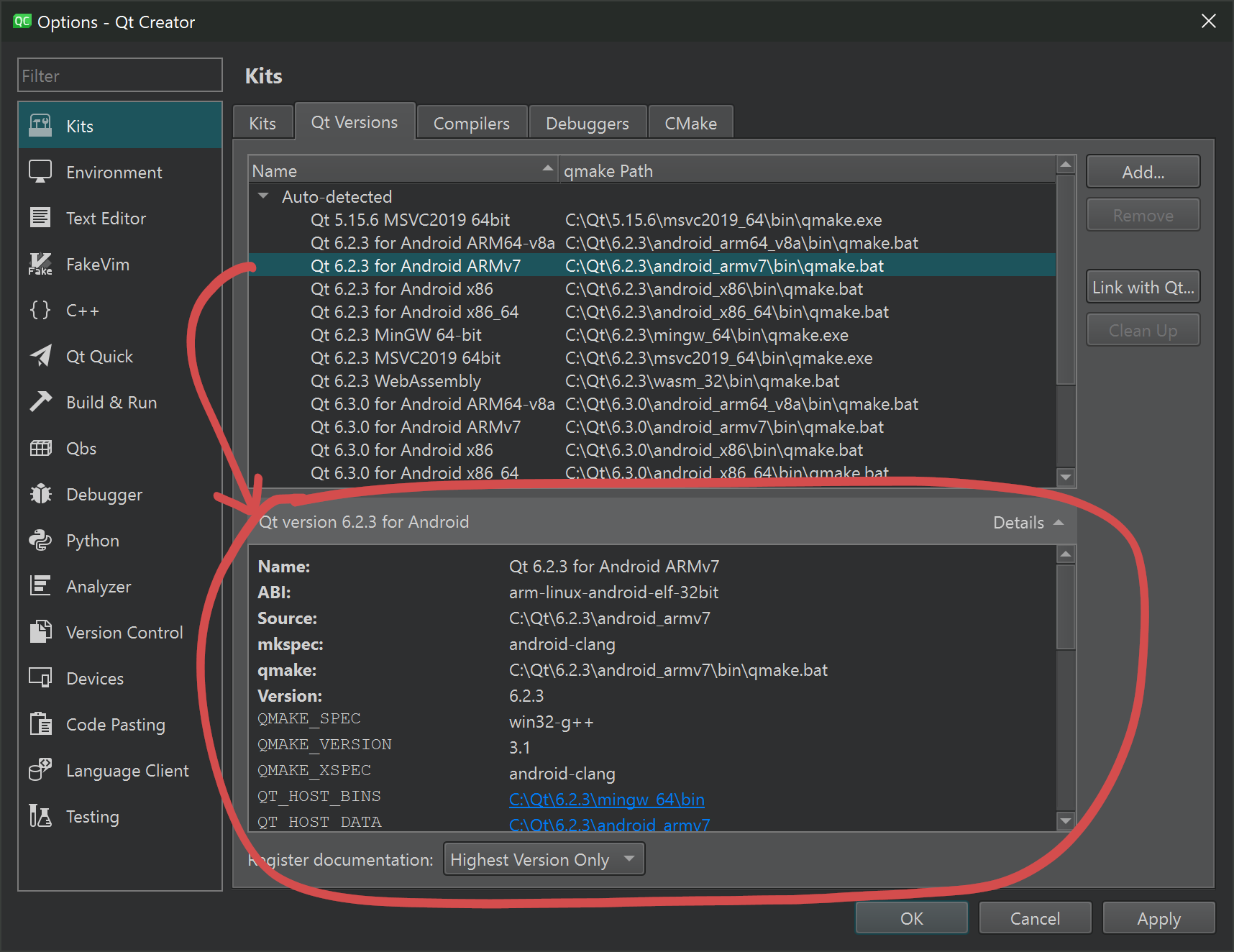This screenshot has height=952, width=1234.
Task: Open Python settings snake icon
Action: point(40,540)
